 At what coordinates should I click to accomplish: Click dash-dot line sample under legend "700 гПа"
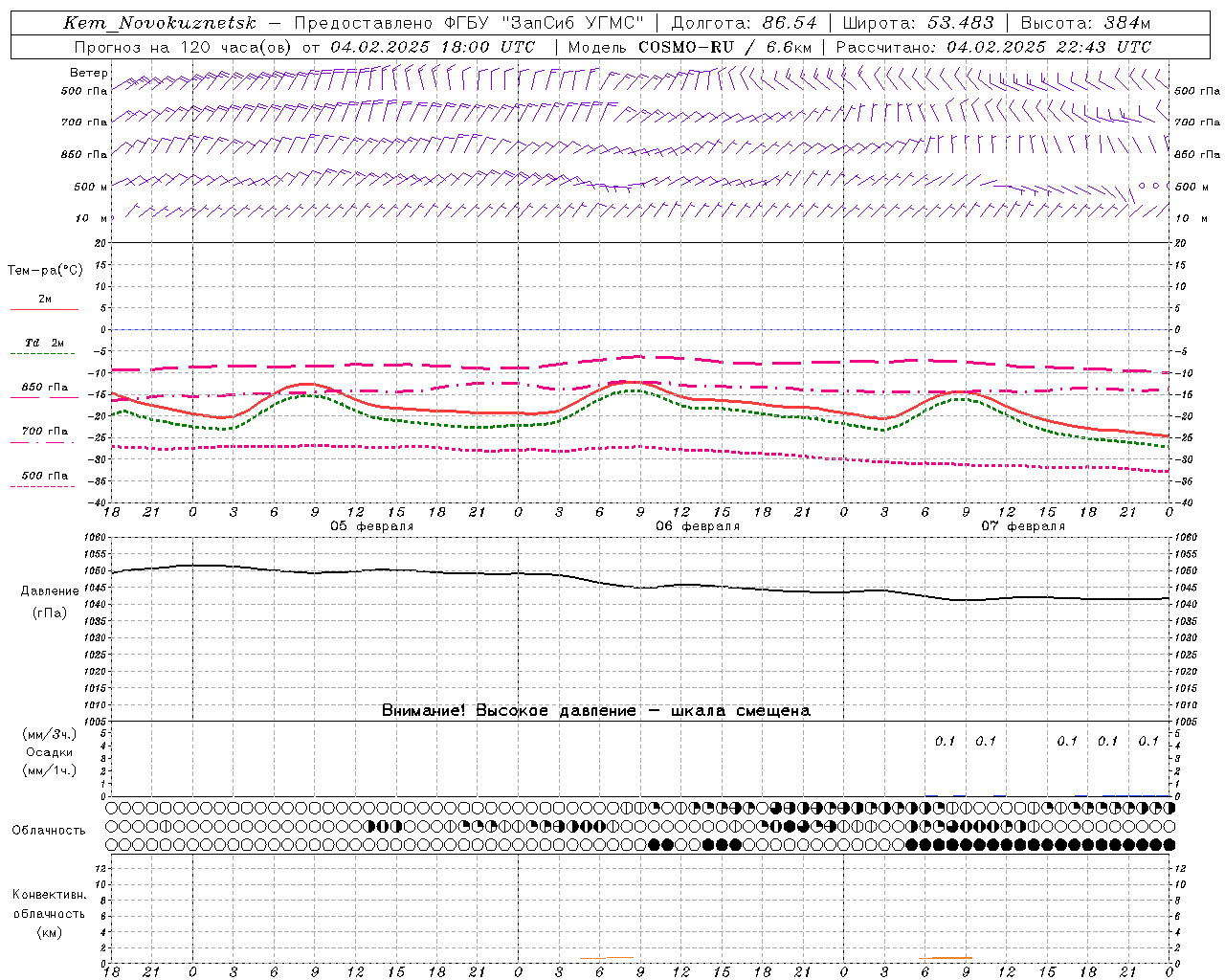click(43, 442)
